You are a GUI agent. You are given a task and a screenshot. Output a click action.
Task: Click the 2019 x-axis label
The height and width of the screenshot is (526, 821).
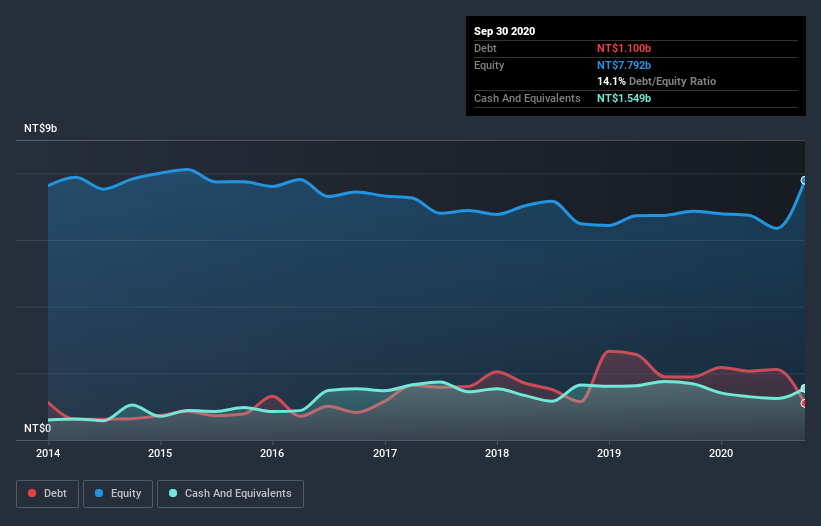pyautogui.click(x=609, y=453)
